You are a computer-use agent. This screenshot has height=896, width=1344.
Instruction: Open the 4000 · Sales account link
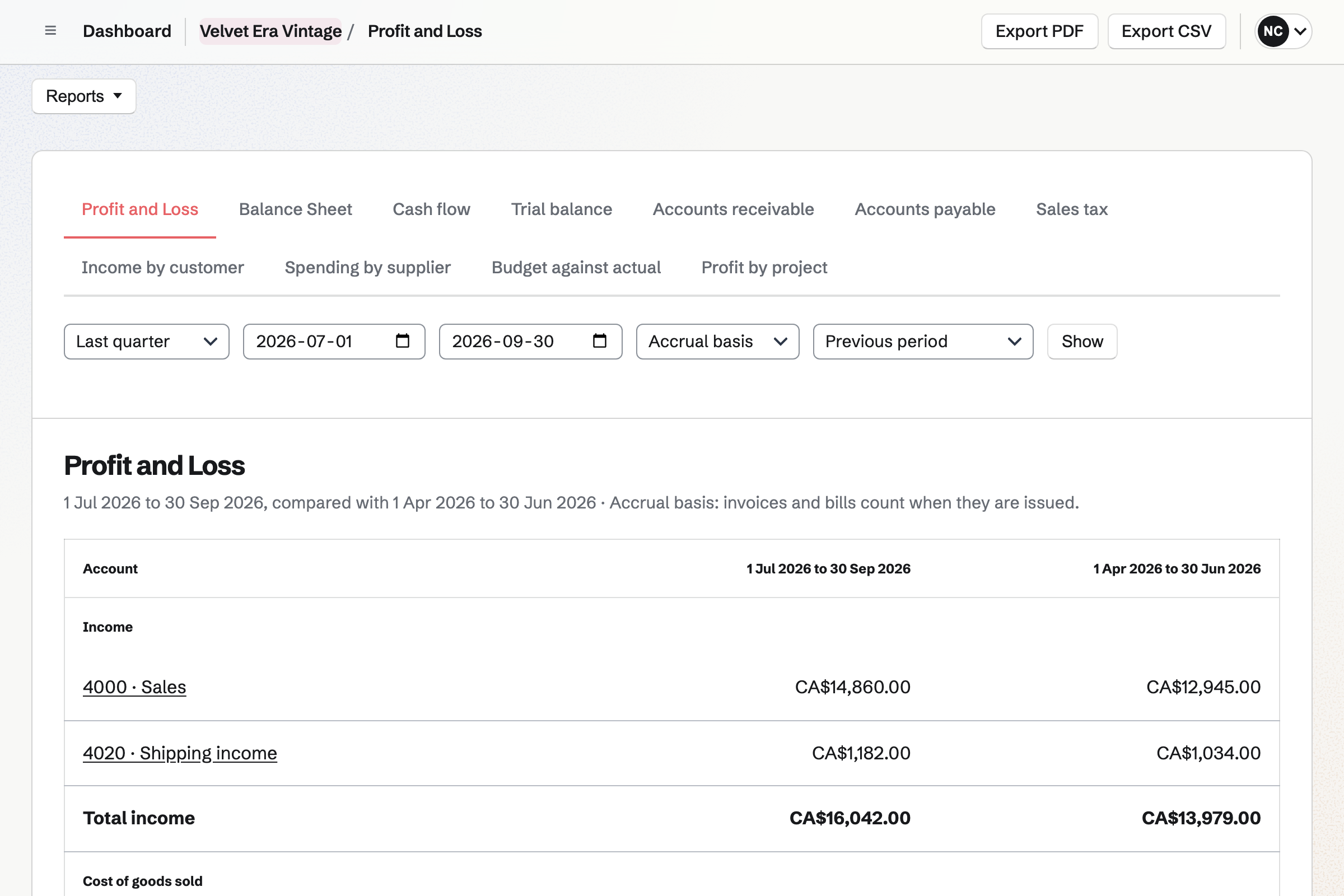tap(134, 687)
